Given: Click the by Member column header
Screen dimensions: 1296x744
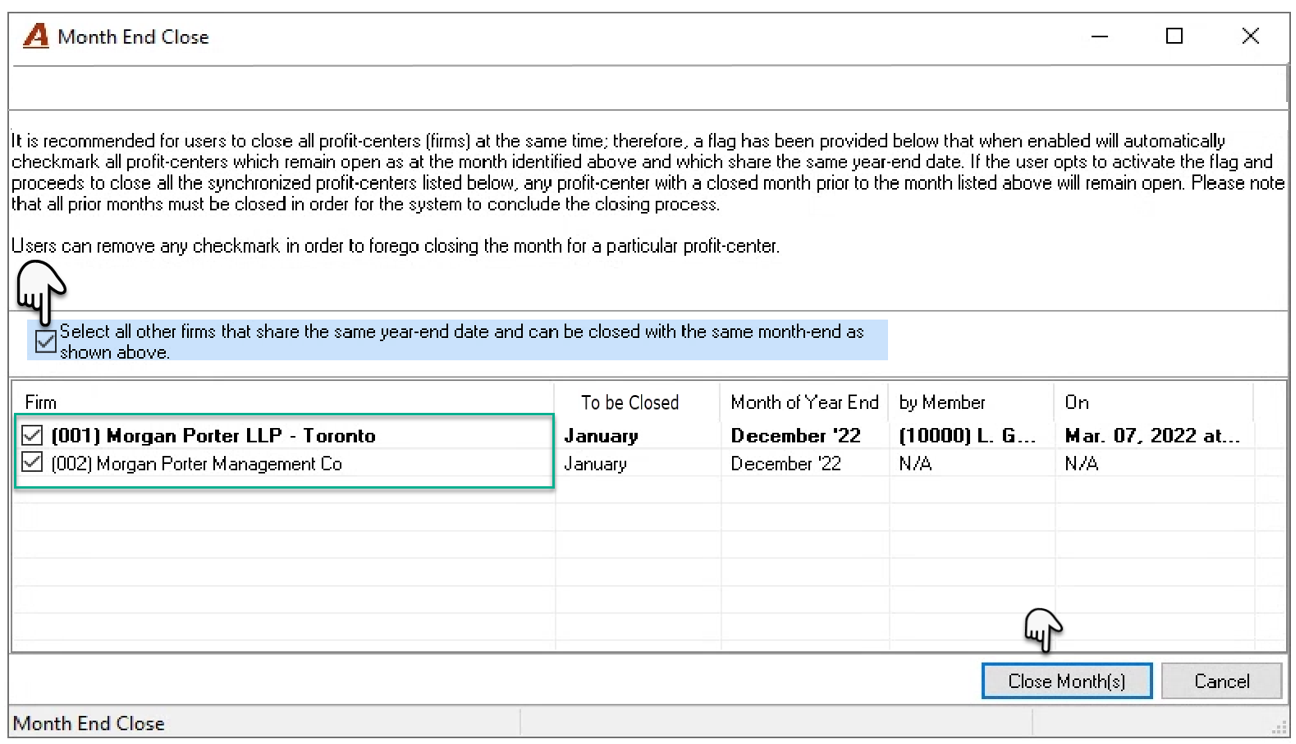Looking at the screenshot, I should [x=971, y=402].
